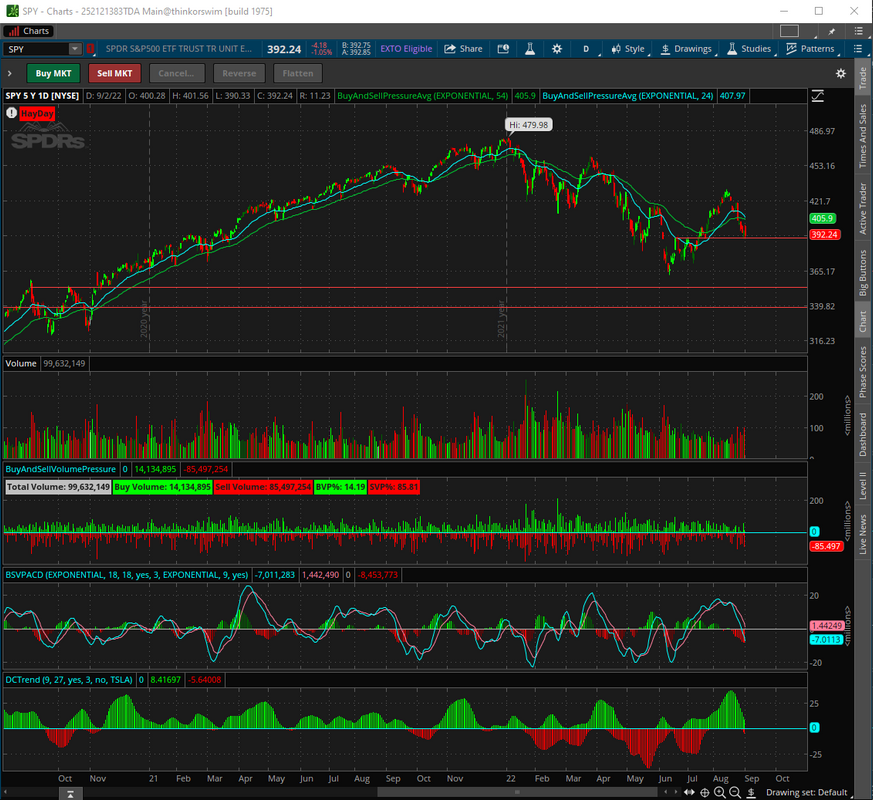Click the Buy MKT button
Image resolution: width=873 pixels, height=800 pixels.
point(53,73)
